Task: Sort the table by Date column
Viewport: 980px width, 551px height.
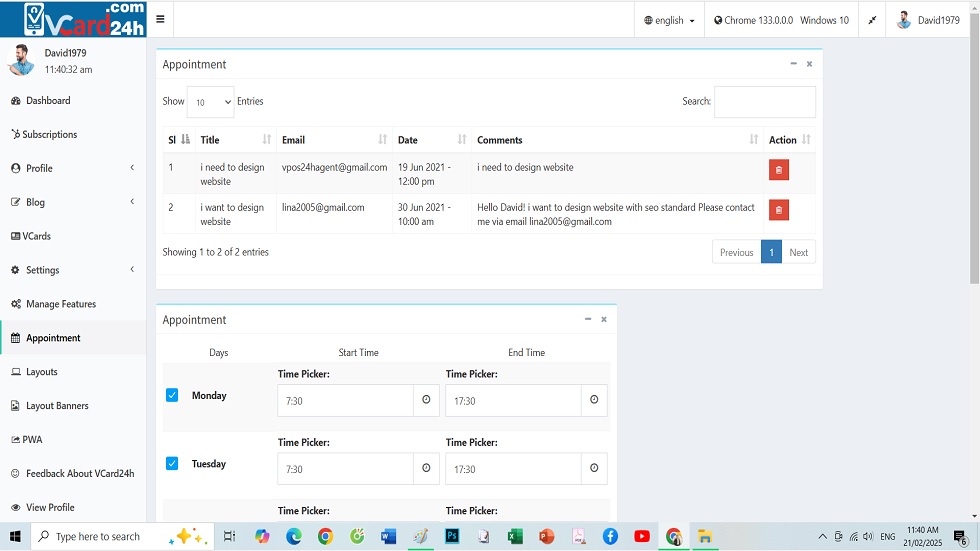Action: coord(431,140)
